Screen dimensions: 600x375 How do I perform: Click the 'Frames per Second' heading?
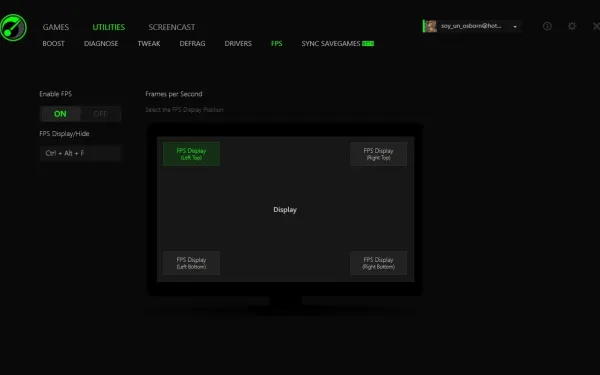tap(174, 94)
